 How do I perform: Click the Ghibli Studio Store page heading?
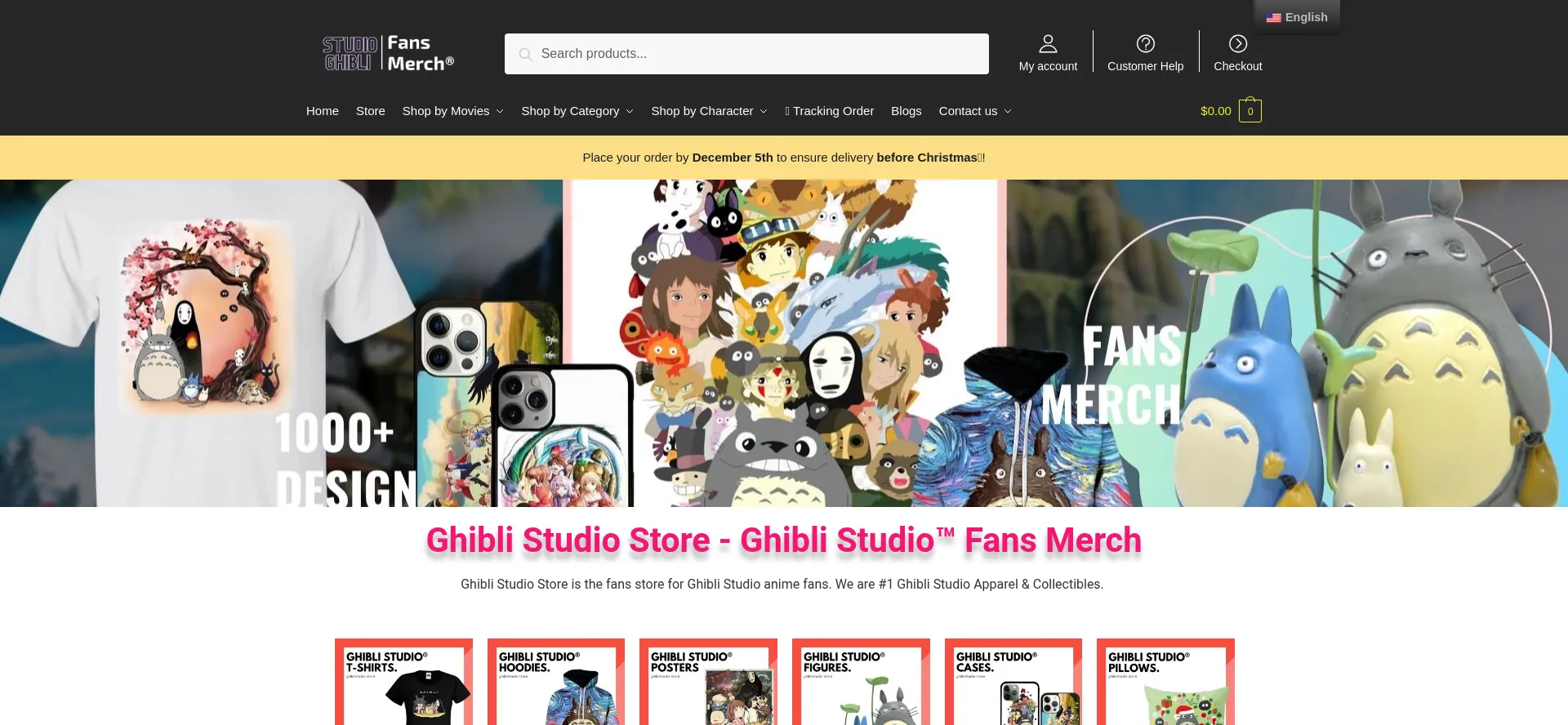coord(784,540)
